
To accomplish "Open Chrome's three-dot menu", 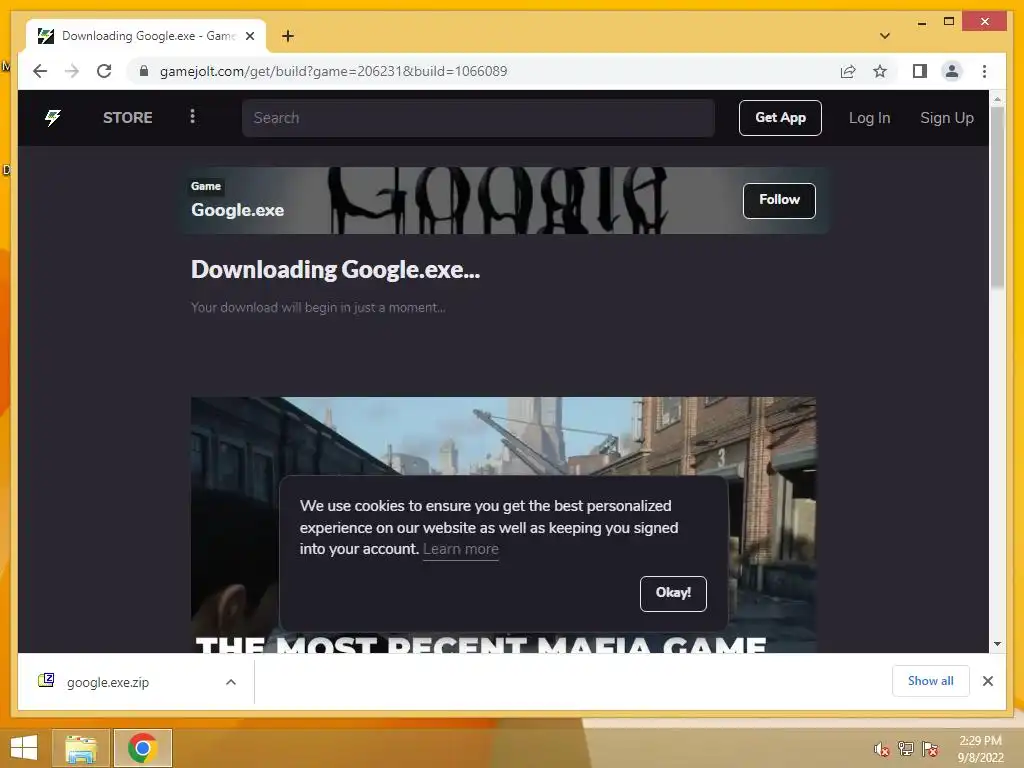I will point(984,71).
